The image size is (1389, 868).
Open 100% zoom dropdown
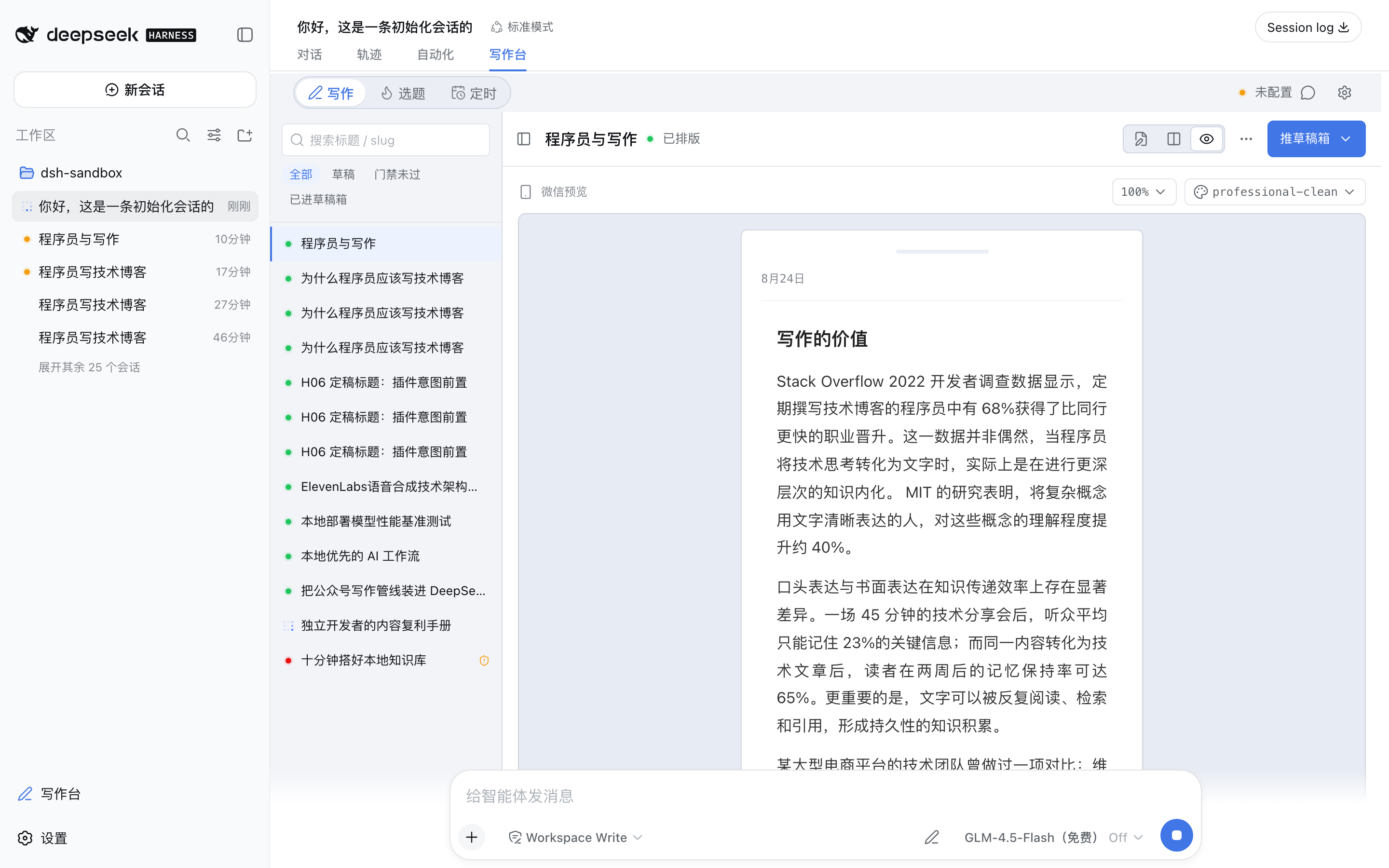pyautogui.click(x=1144, y=192)
